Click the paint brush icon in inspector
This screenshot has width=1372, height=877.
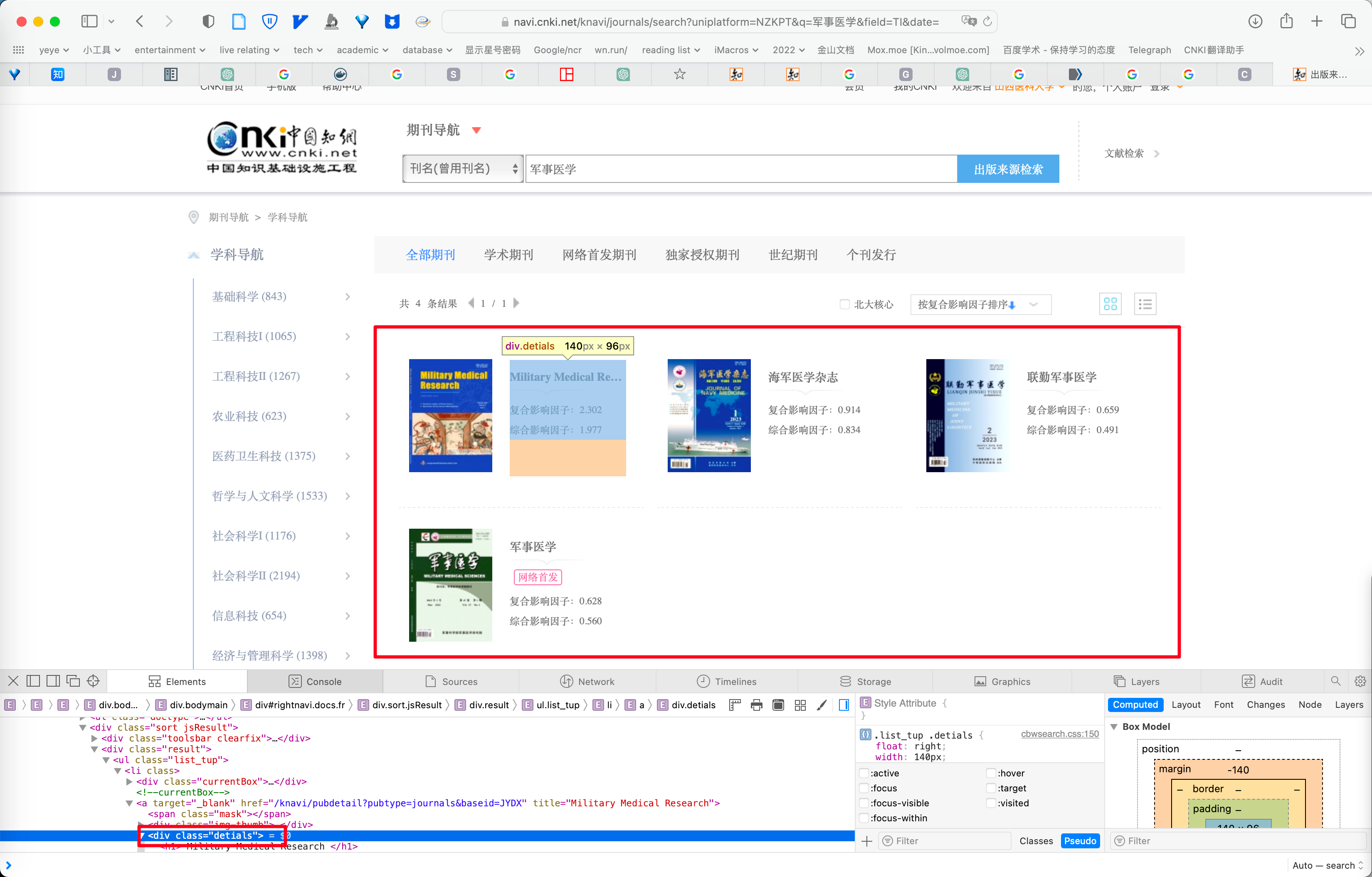click(x=822, y=705)
